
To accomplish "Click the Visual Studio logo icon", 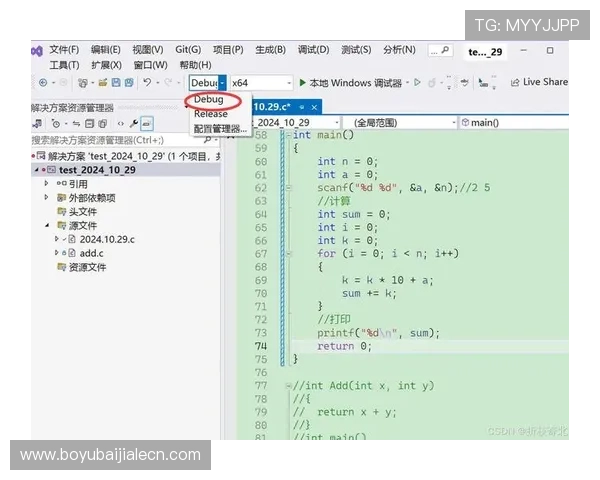I will [x=36, y=50].
